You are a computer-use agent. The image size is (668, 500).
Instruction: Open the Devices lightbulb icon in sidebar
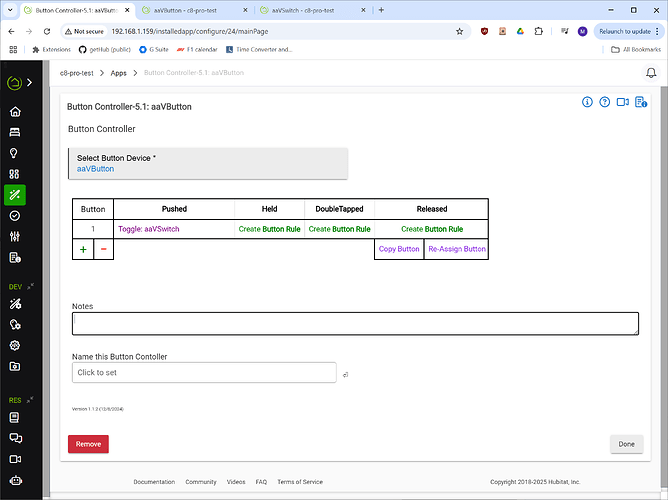click(x=14, y=153)
